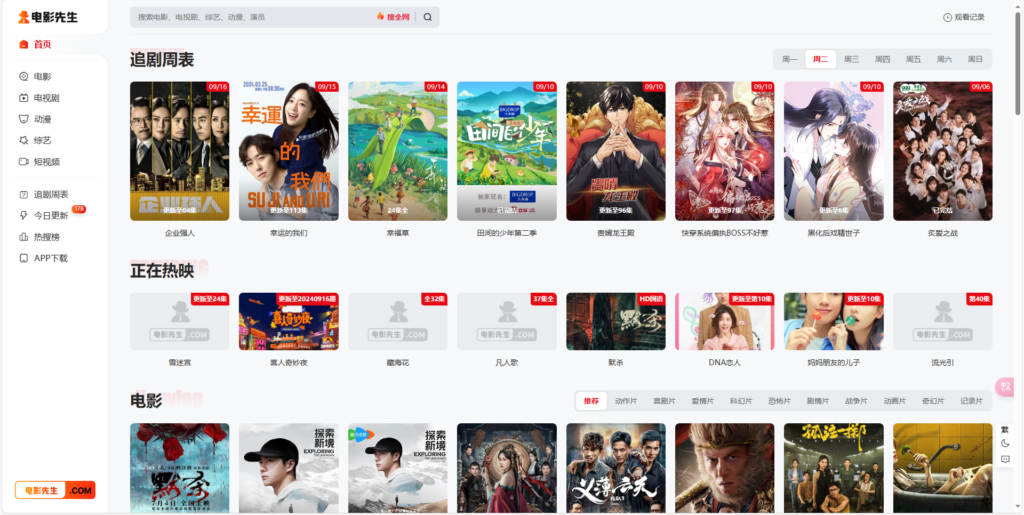The height and width of the screenshot is (515, 1024).
Task: Select the 周六 schedule tab
Action: (x=944, y=59)
